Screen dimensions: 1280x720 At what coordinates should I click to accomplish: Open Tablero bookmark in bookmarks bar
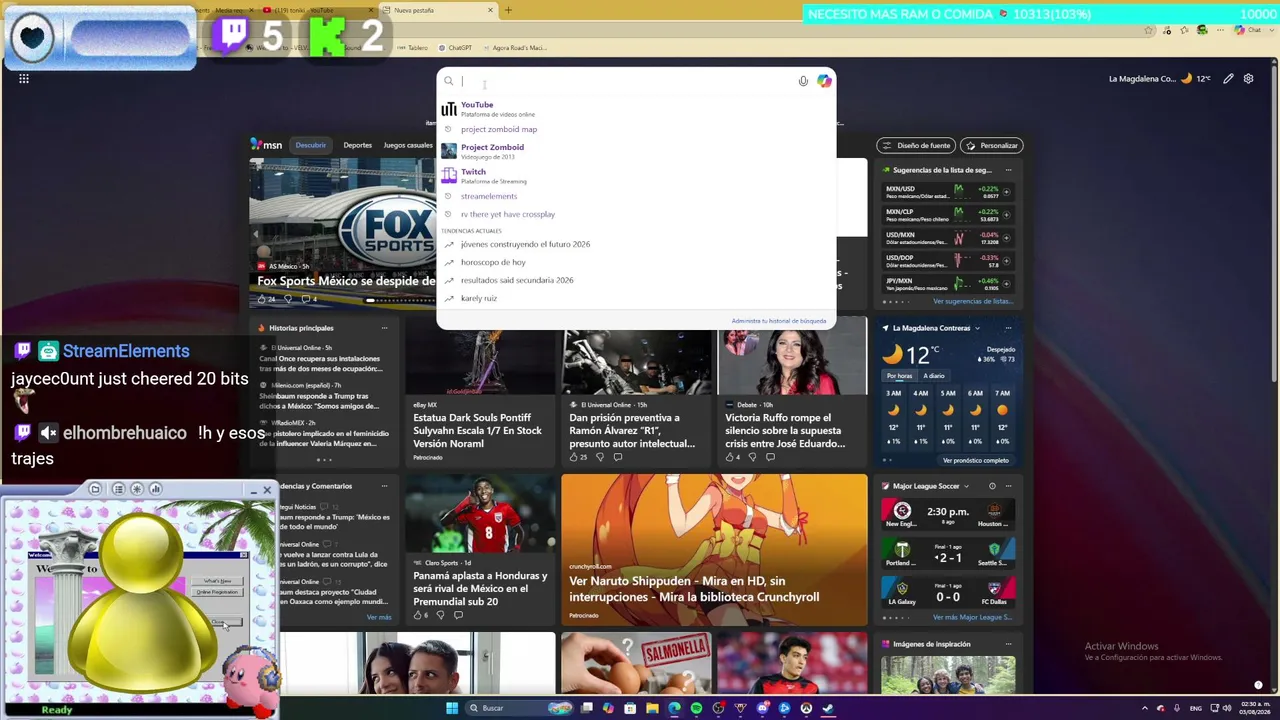tap(411, 47)
